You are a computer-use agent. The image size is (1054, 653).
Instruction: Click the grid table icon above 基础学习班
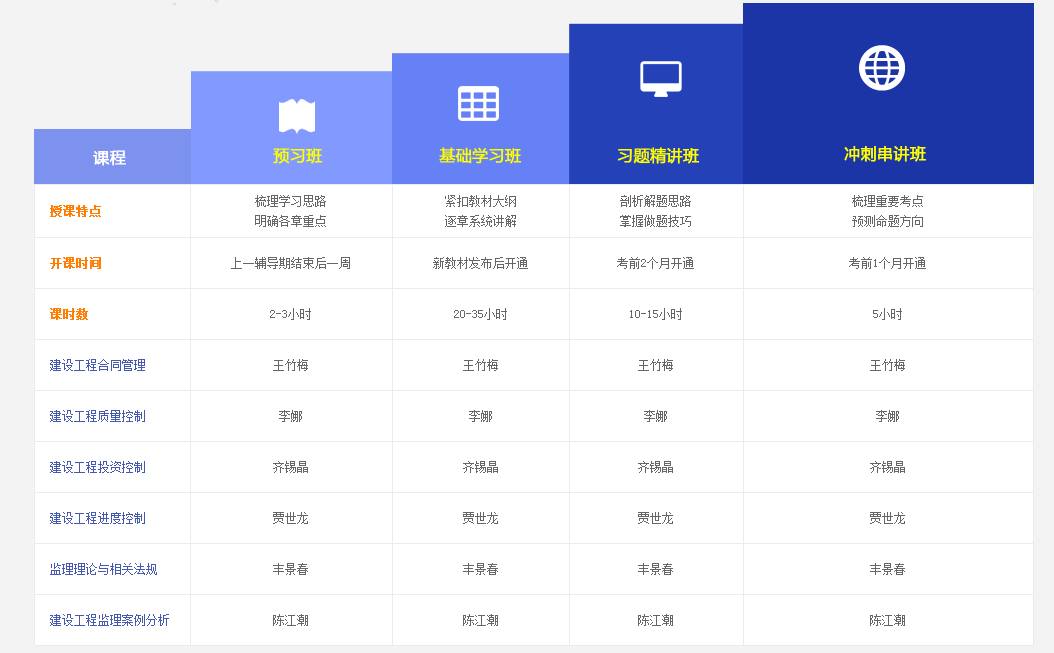[x=478, y=103]
